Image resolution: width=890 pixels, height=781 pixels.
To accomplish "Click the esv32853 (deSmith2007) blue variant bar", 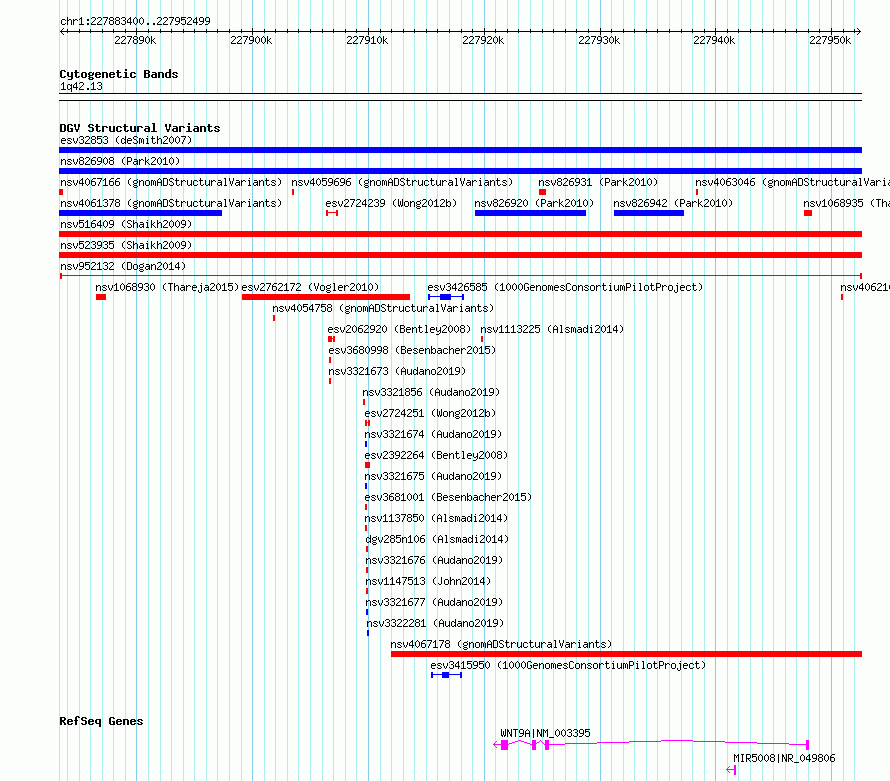I will pos(460,150).
